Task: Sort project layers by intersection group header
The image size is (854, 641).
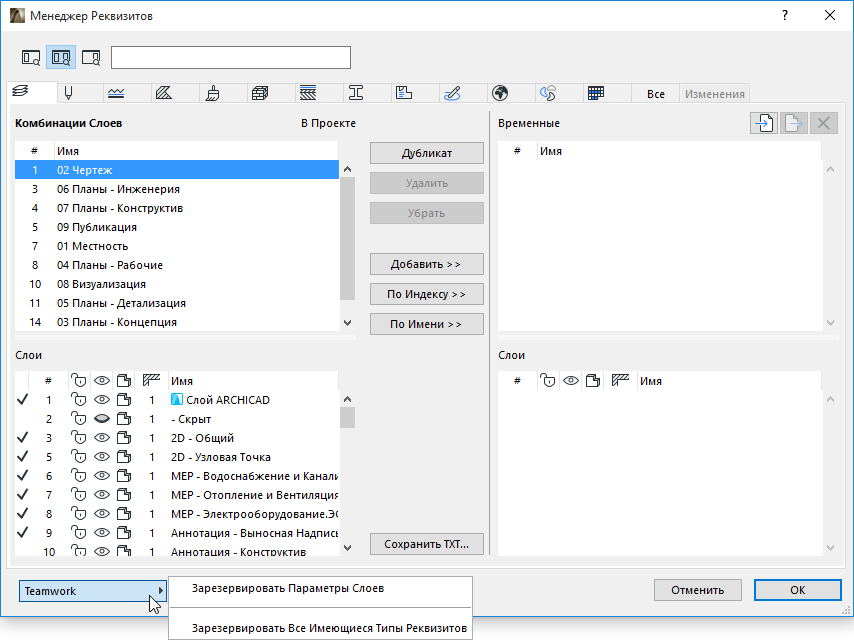Action: pyautogui.click(x=151, y=381)
